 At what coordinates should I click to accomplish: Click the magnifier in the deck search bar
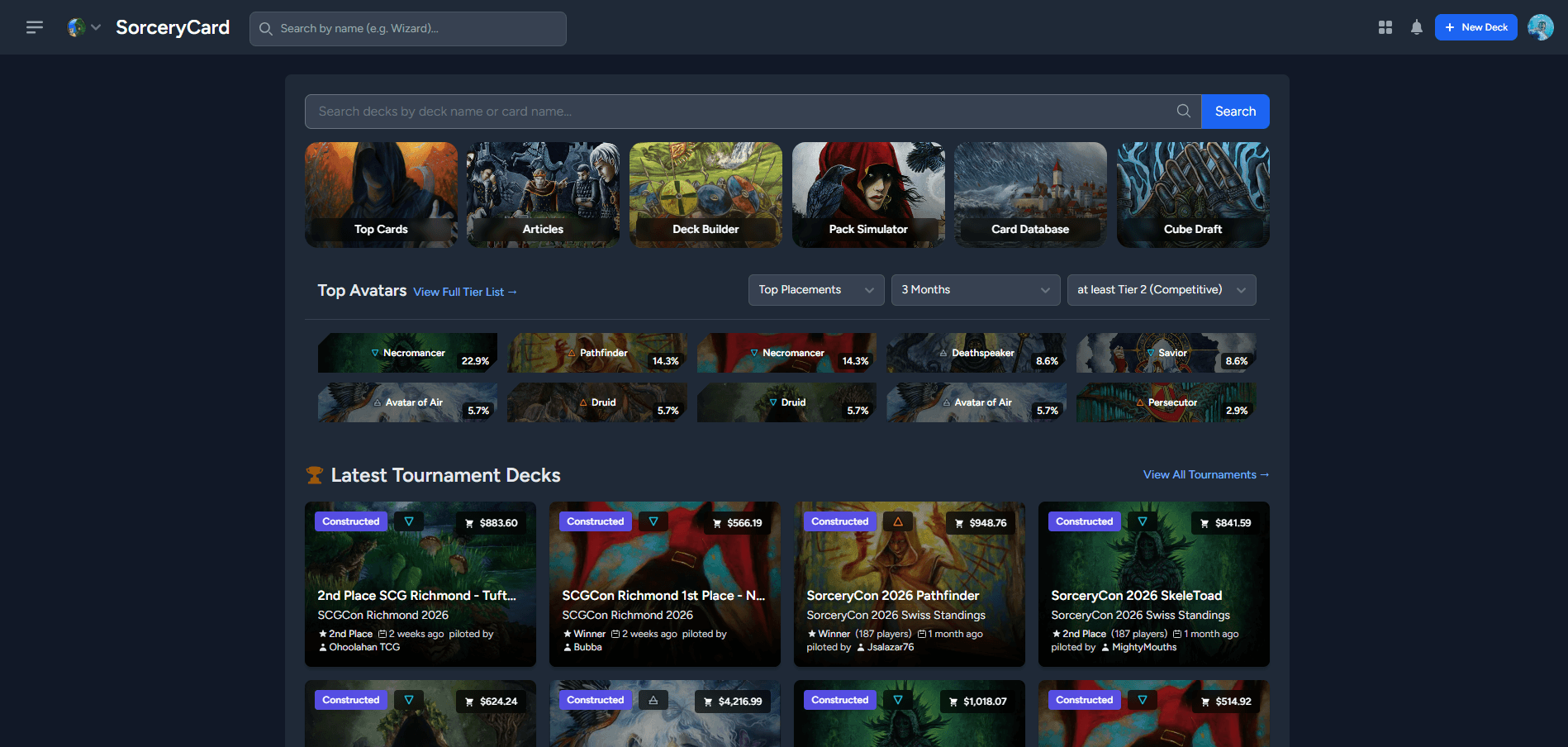click(1183, 111)
